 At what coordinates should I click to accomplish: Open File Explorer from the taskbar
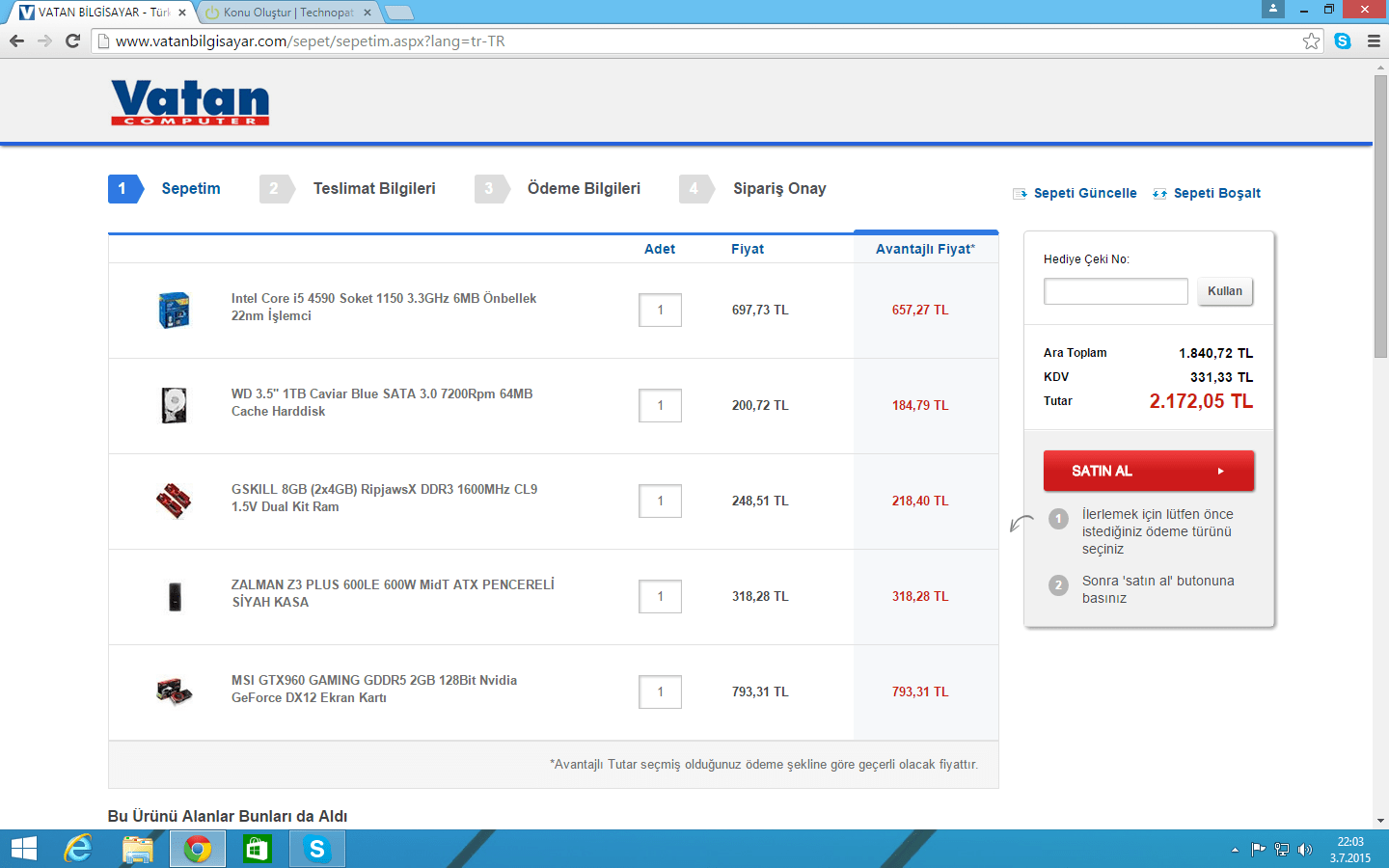click(x=138, y=849)
